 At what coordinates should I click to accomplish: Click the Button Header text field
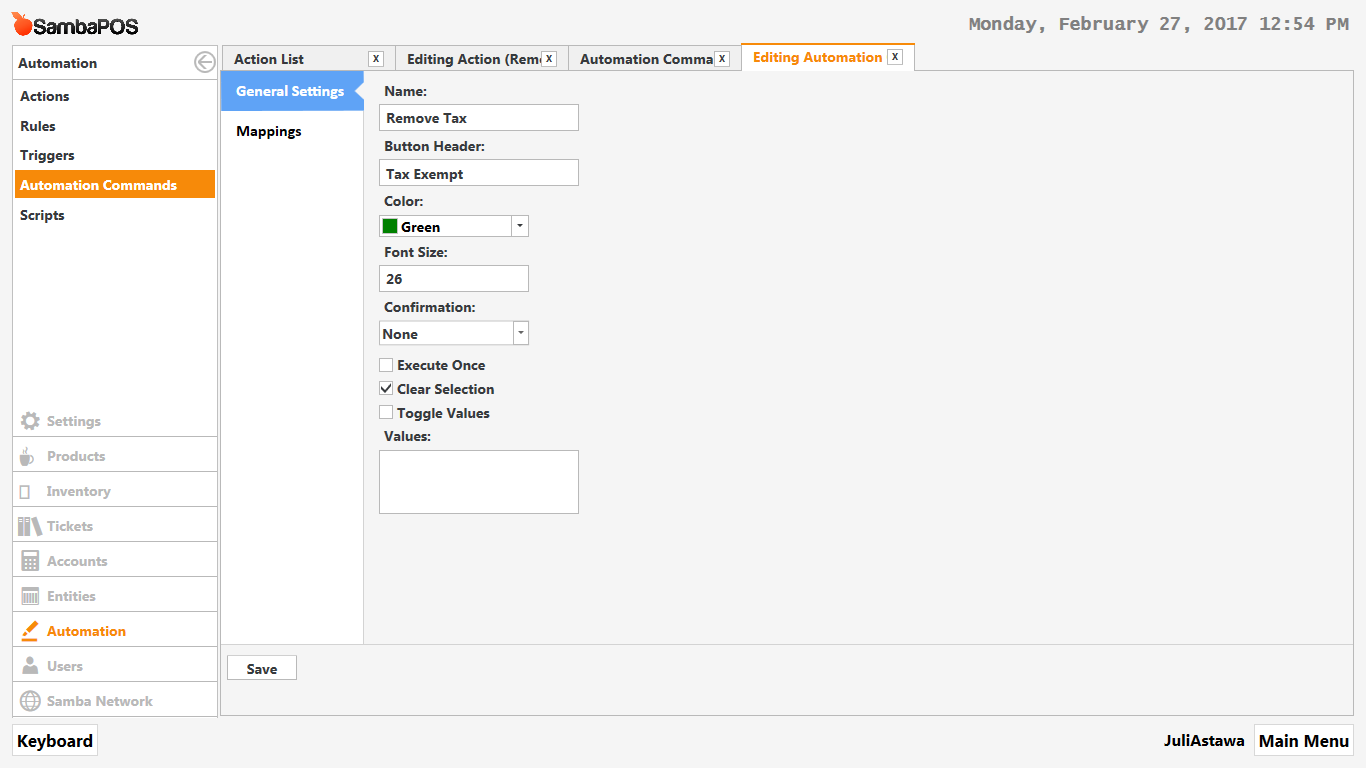point(478,173)
